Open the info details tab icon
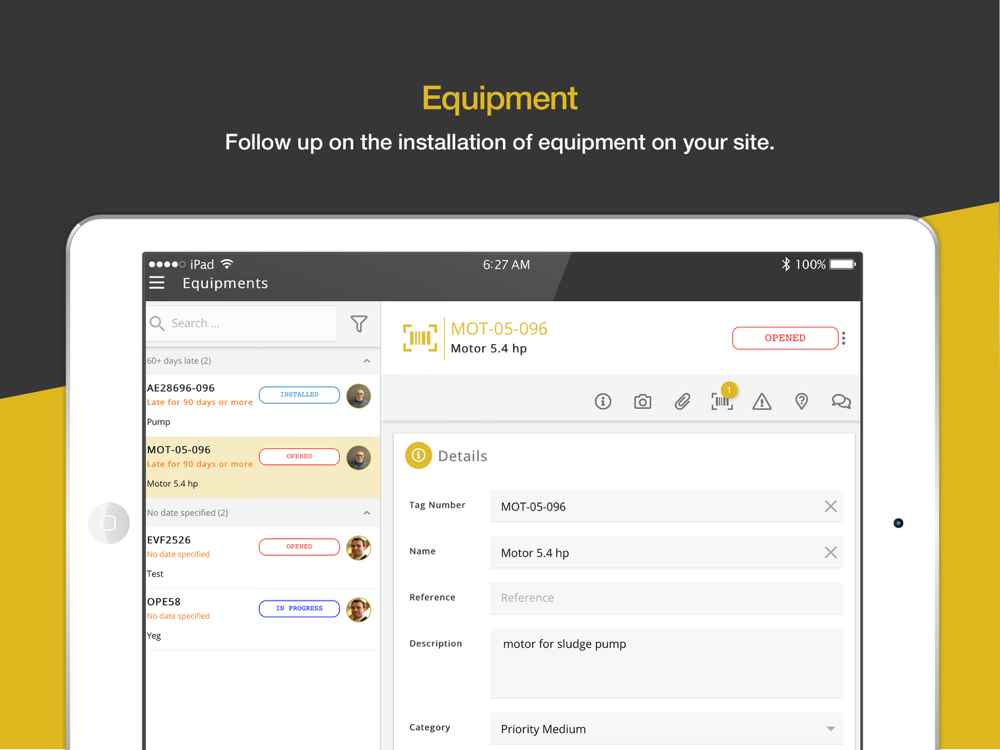1000x750 pixels. 603,401
